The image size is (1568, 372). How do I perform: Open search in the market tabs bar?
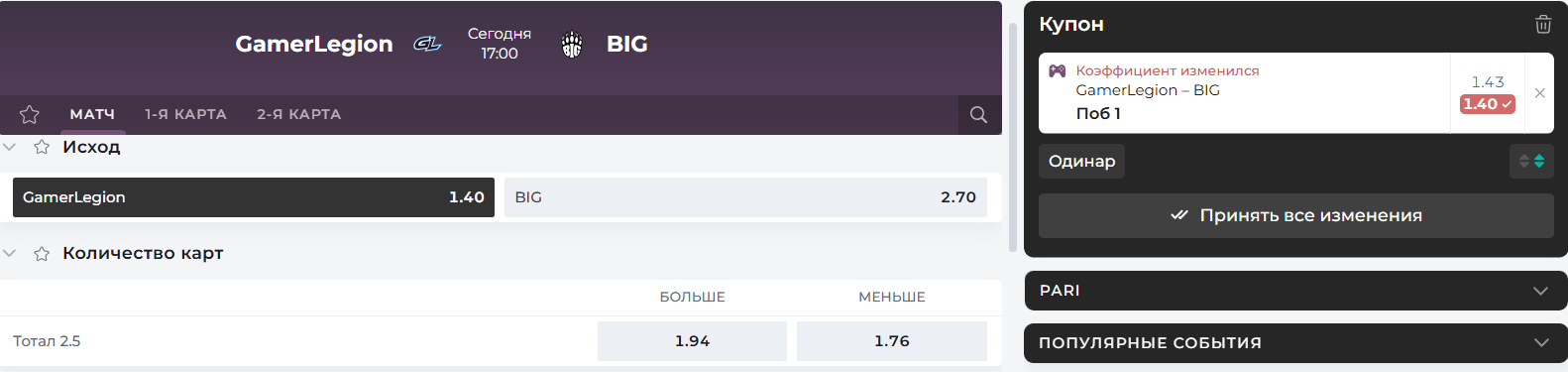tap(978, 114)
